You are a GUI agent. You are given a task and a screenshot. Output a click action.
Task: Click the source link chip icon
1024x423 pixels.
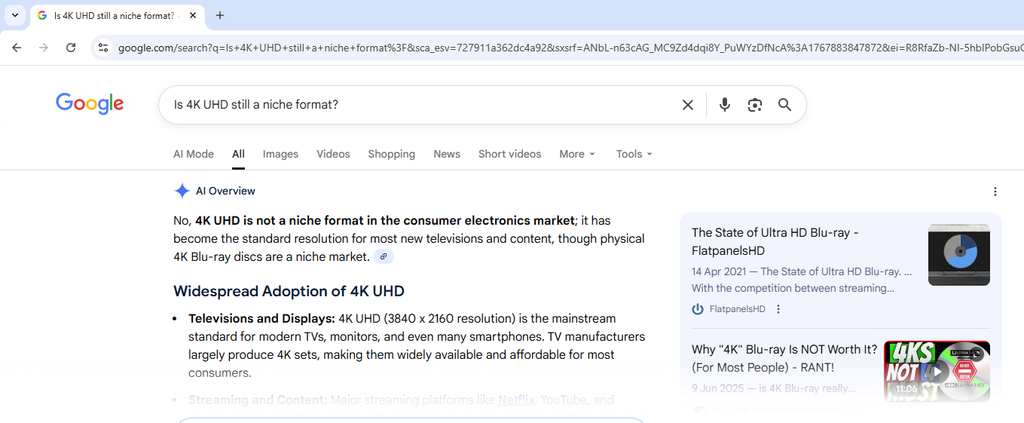pyautogui.click(x=383, y=257)
